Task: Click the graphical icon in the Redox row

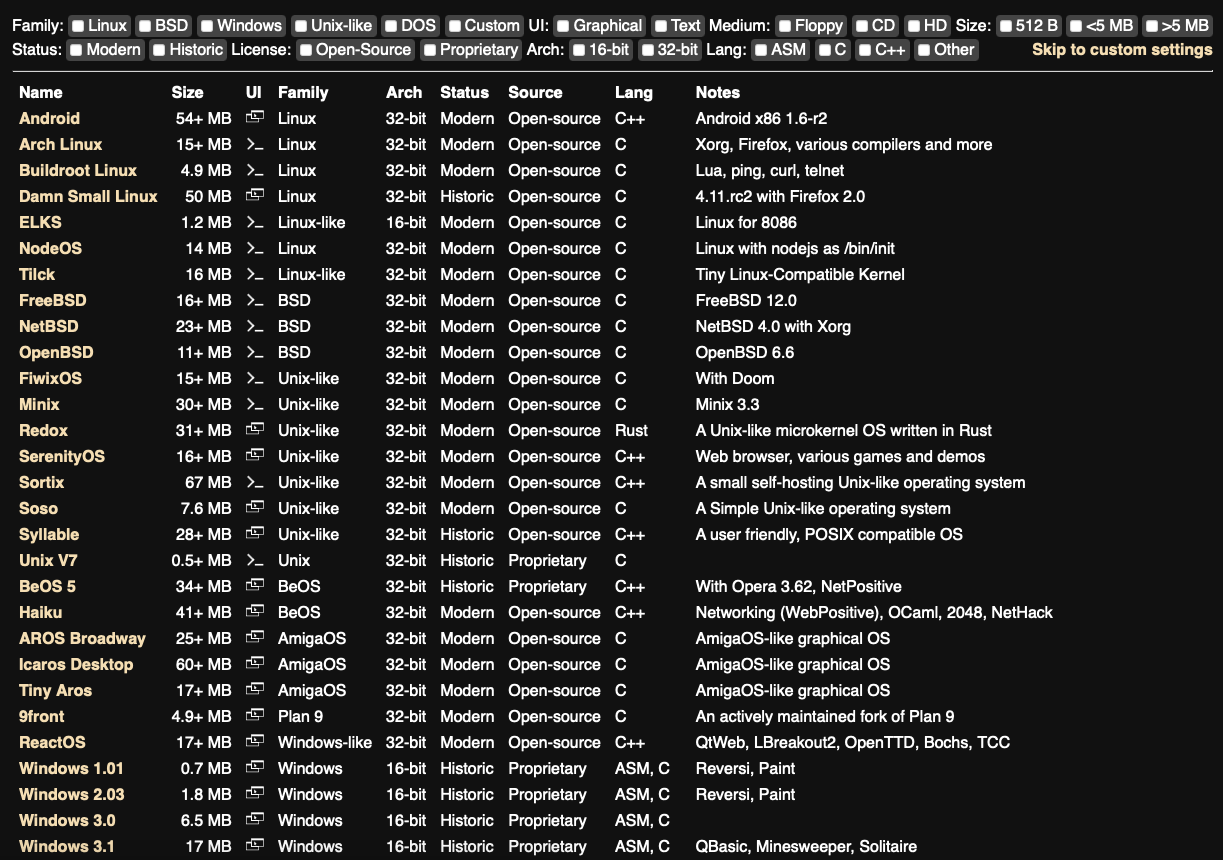Action: point(255,430)
